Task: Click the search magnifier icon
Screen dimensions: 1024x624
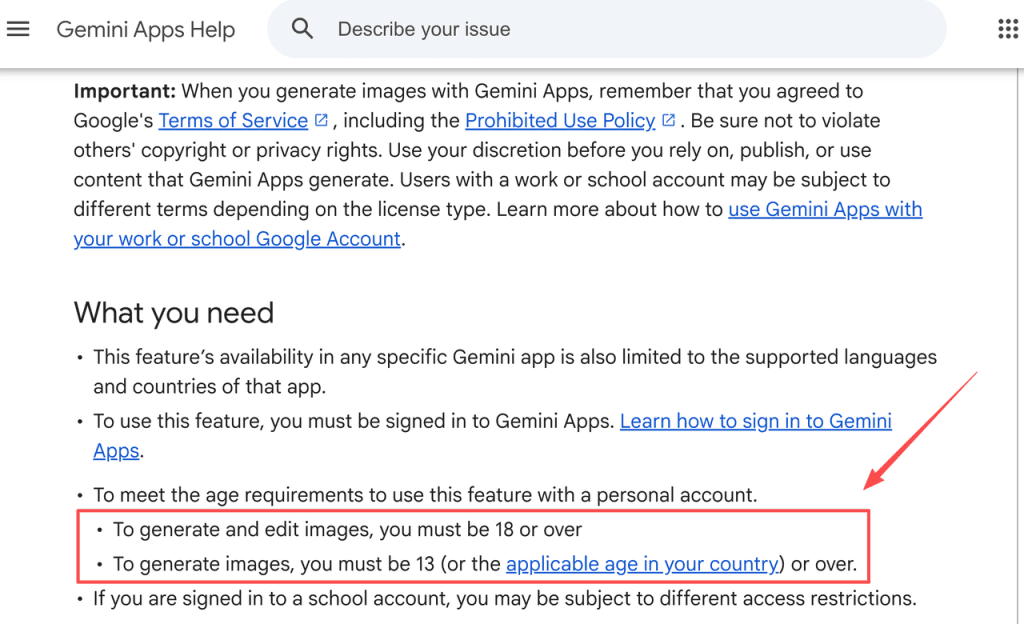Action: tap(302, 29)
